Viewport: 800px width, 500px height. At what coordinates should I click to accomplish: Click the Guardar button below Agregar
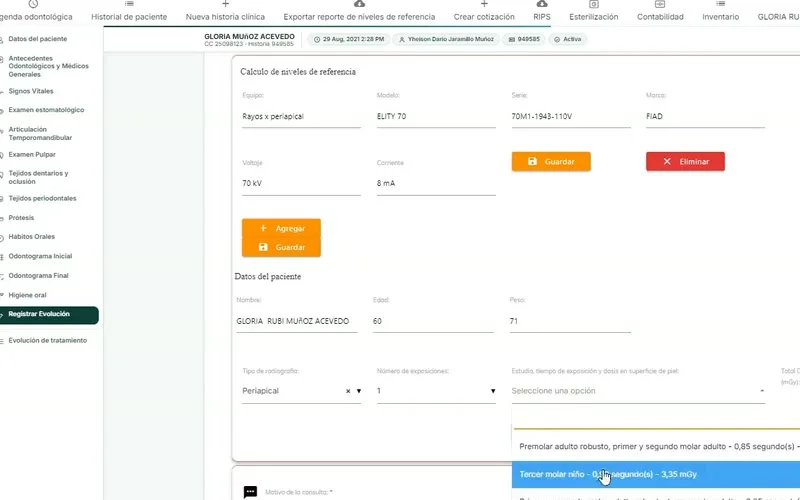[281, 247]
